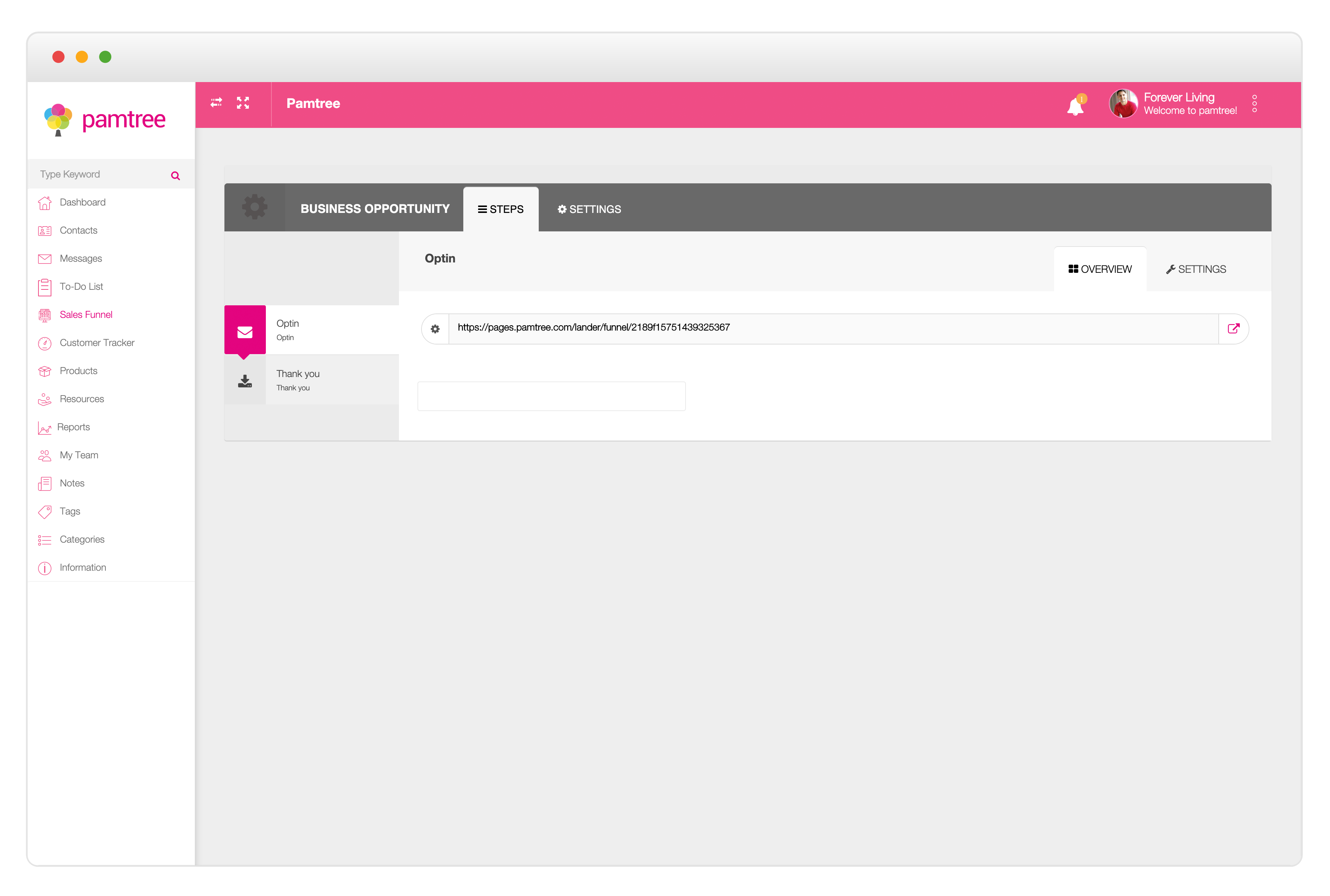Switch to the funnel SETTINGS tab
This screenshot has height=896, width=1330.
click(x=589, y=209)
